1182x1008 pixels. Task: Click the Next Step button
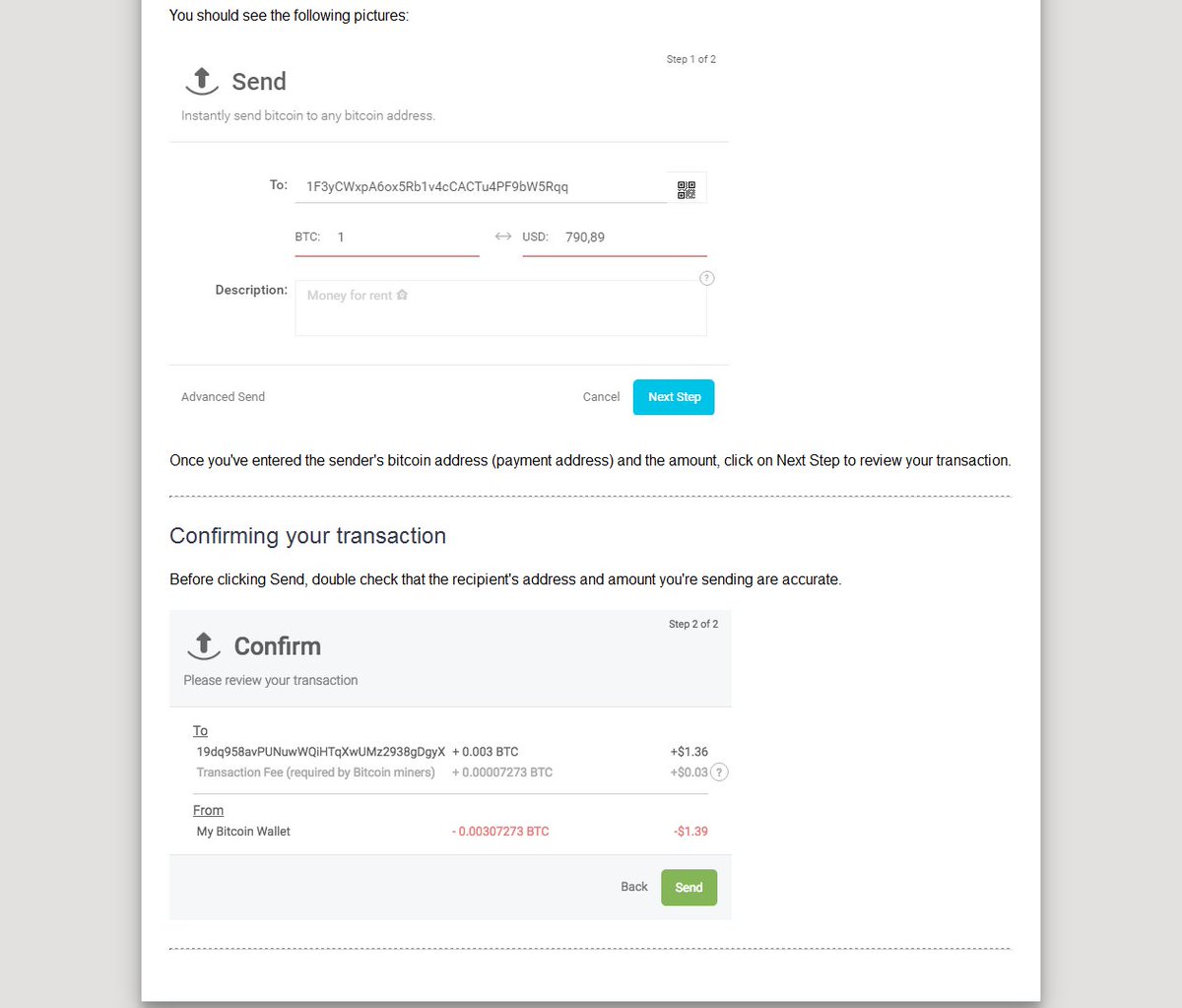click(674, 397)
